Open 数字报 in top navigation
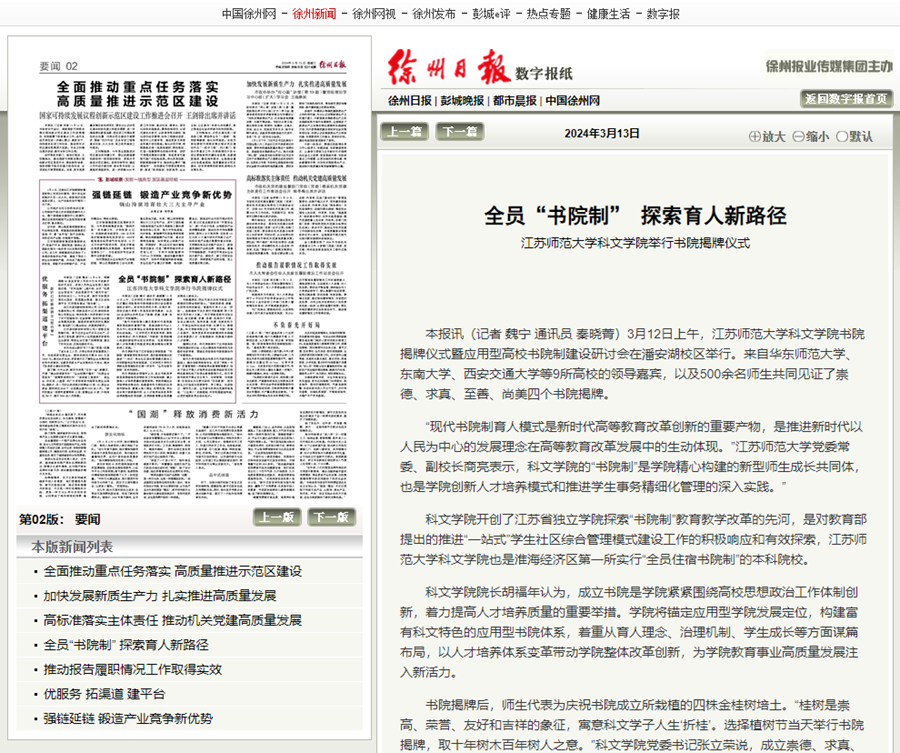 coord(662,14)
